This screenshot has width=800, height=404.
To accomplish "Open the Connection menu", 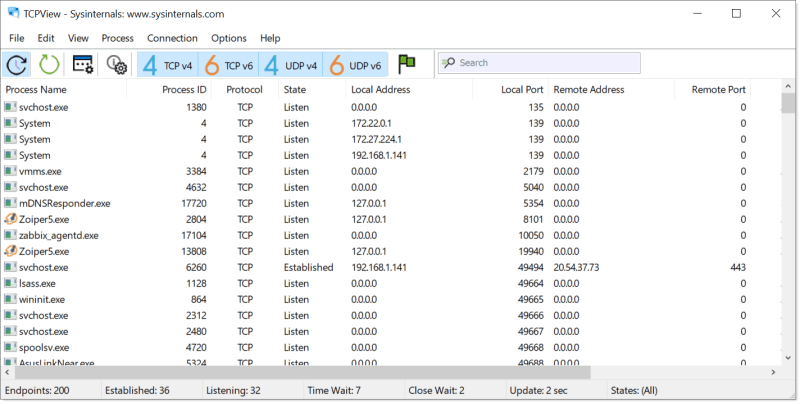I will pyautogui.click(x=172, y=38).
